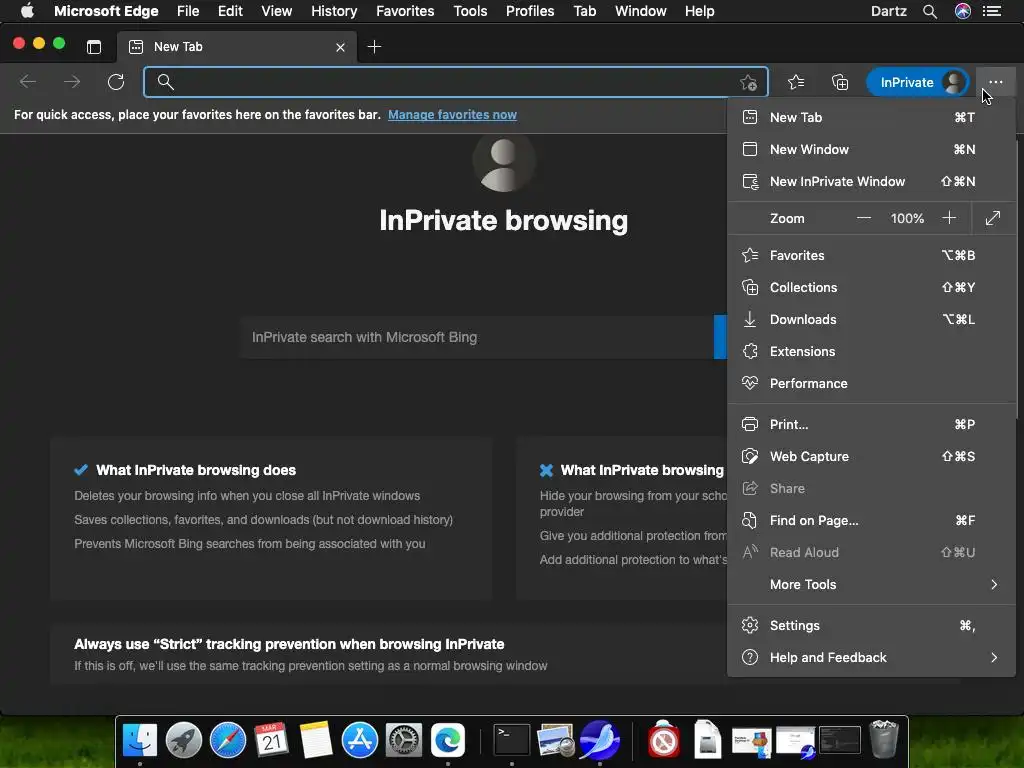This screenshot has height=768, width=1024.
Task: Open Safari from the Dock
Action: point(228,740)
